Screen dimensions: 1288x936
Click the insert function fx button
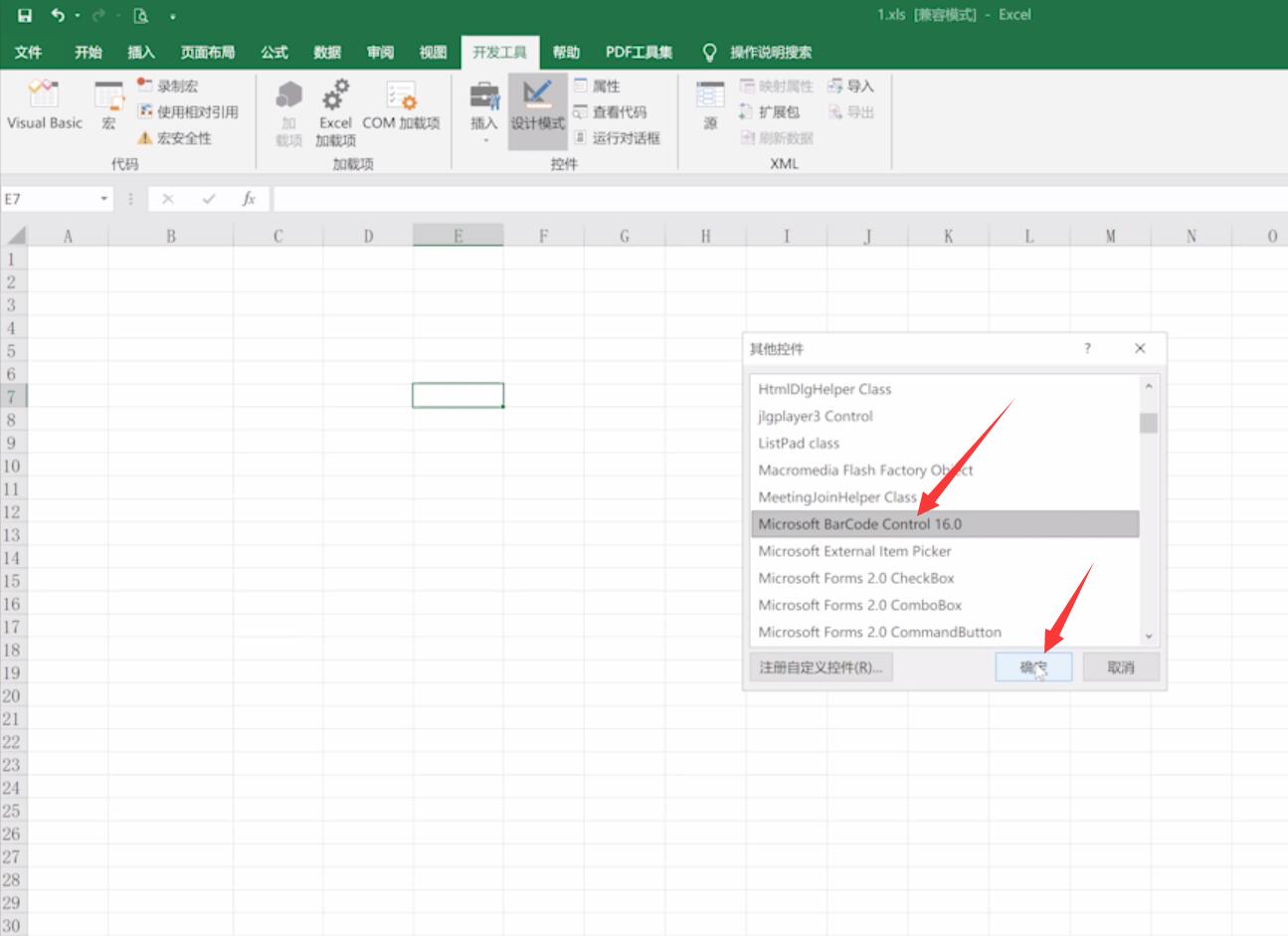pyautogui.click(x=249, y=199)
